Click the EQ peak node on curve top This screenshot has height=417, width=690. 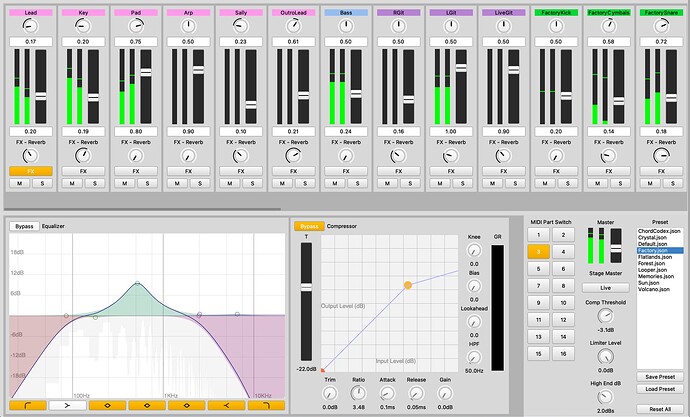pos(137,283)
